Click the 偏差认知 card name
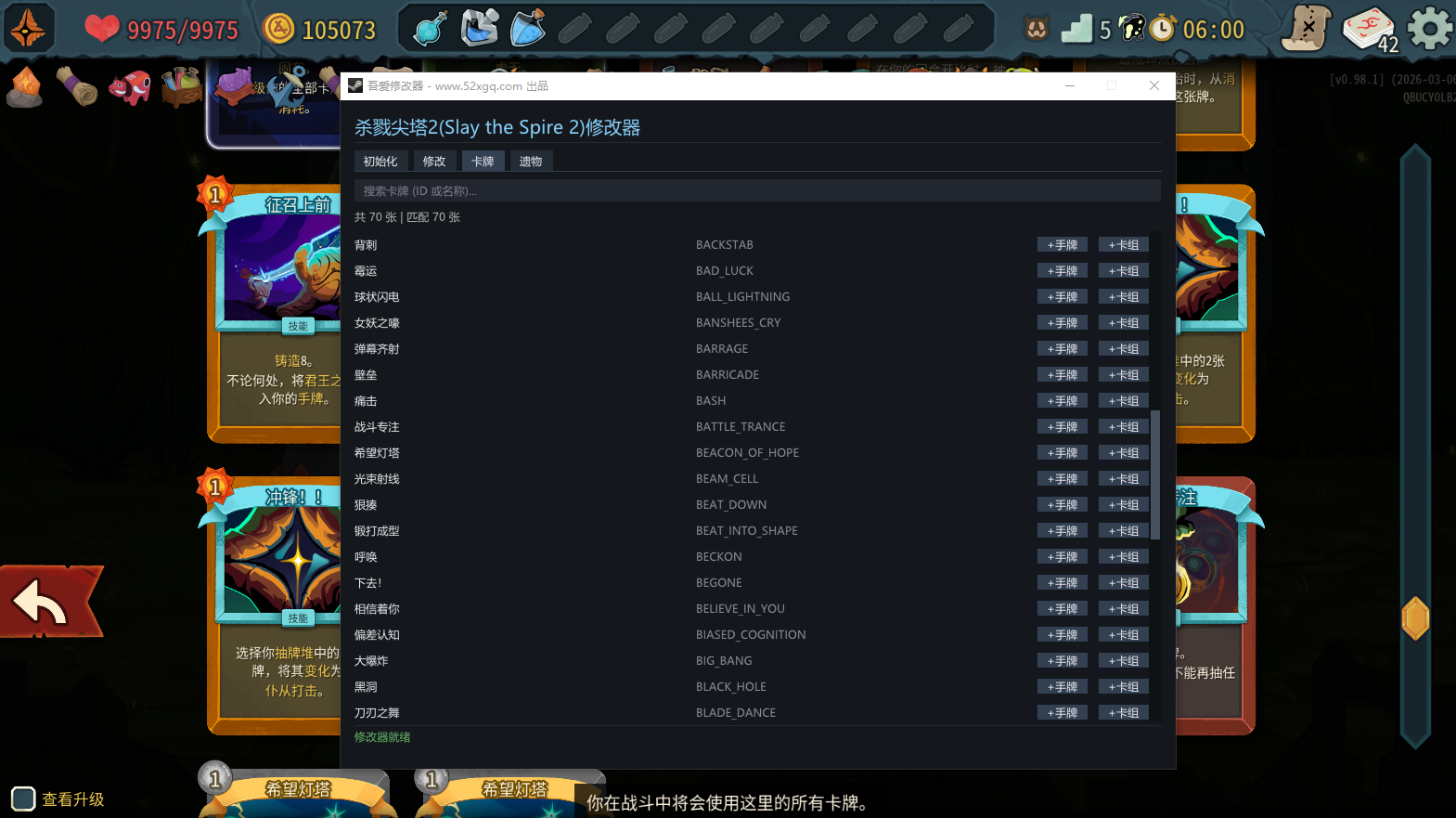 tap(377, 635)
